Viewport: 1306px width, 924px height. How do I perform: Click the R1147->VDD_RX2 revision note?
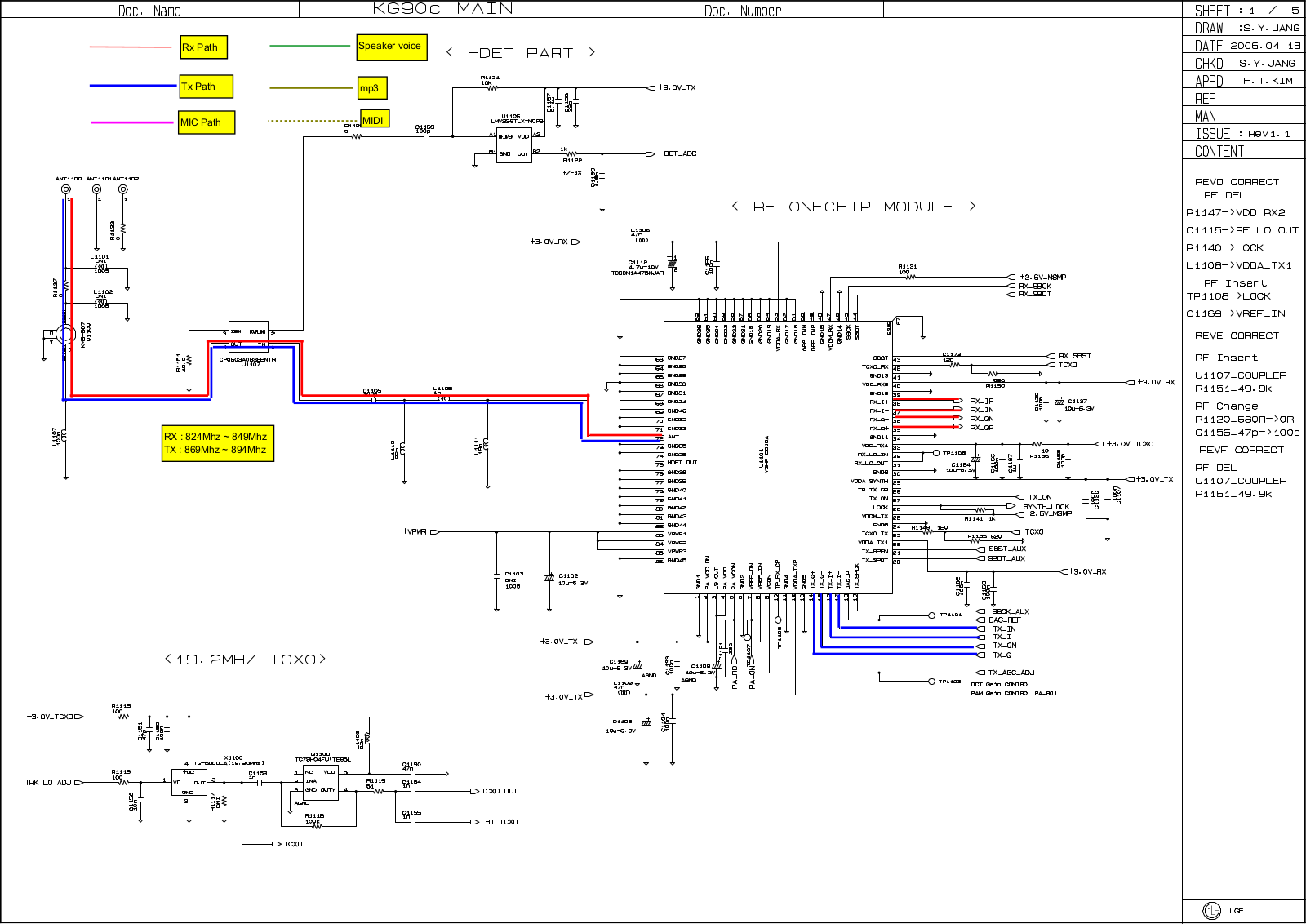tap(1236, 212)
